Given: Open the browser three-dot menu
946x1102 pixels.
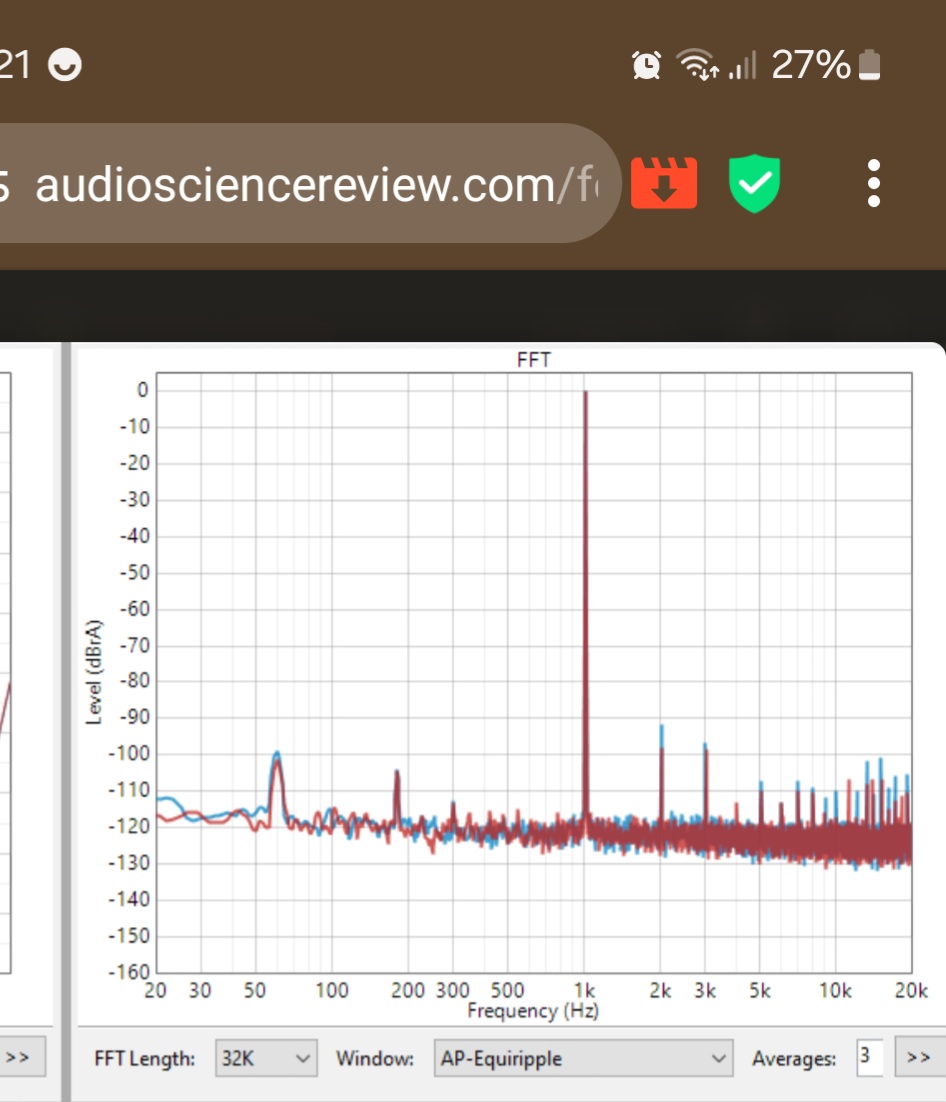Looking at the screenshot, I should point(874,183).
